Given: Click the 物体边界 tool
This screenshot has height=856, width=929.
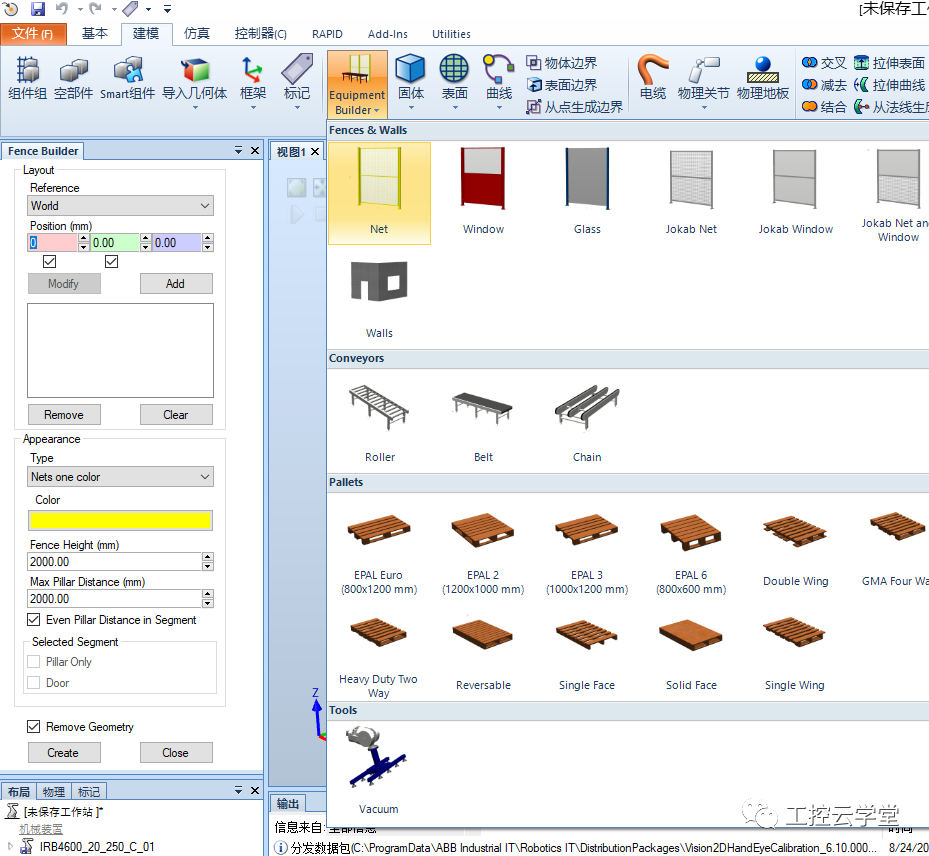Looking at the screenshot, I should (562, 63).
